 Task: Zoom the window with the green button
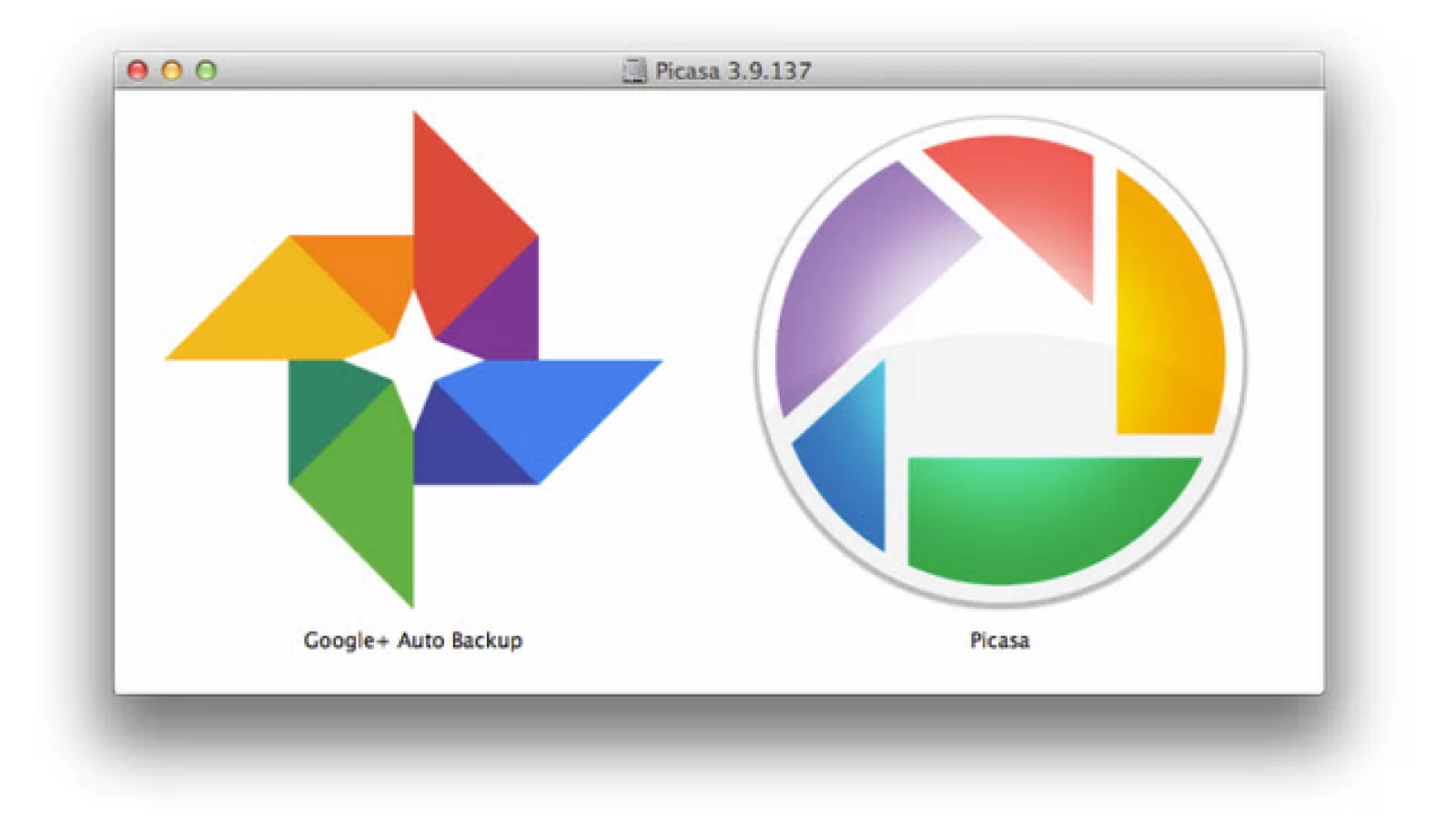click(x=207, y=71)
